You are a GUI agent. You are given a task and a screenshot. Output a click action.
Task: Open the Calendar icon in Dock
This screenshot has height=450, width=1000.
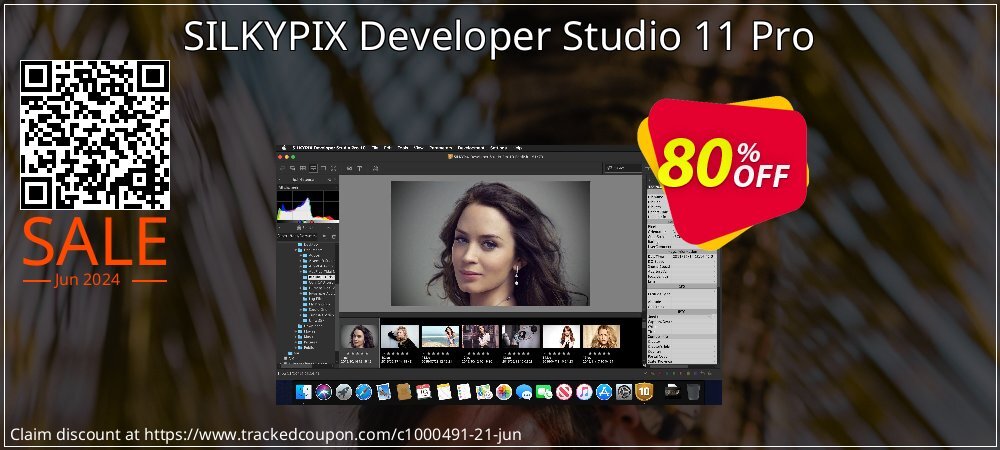click(x=423, y=391)
